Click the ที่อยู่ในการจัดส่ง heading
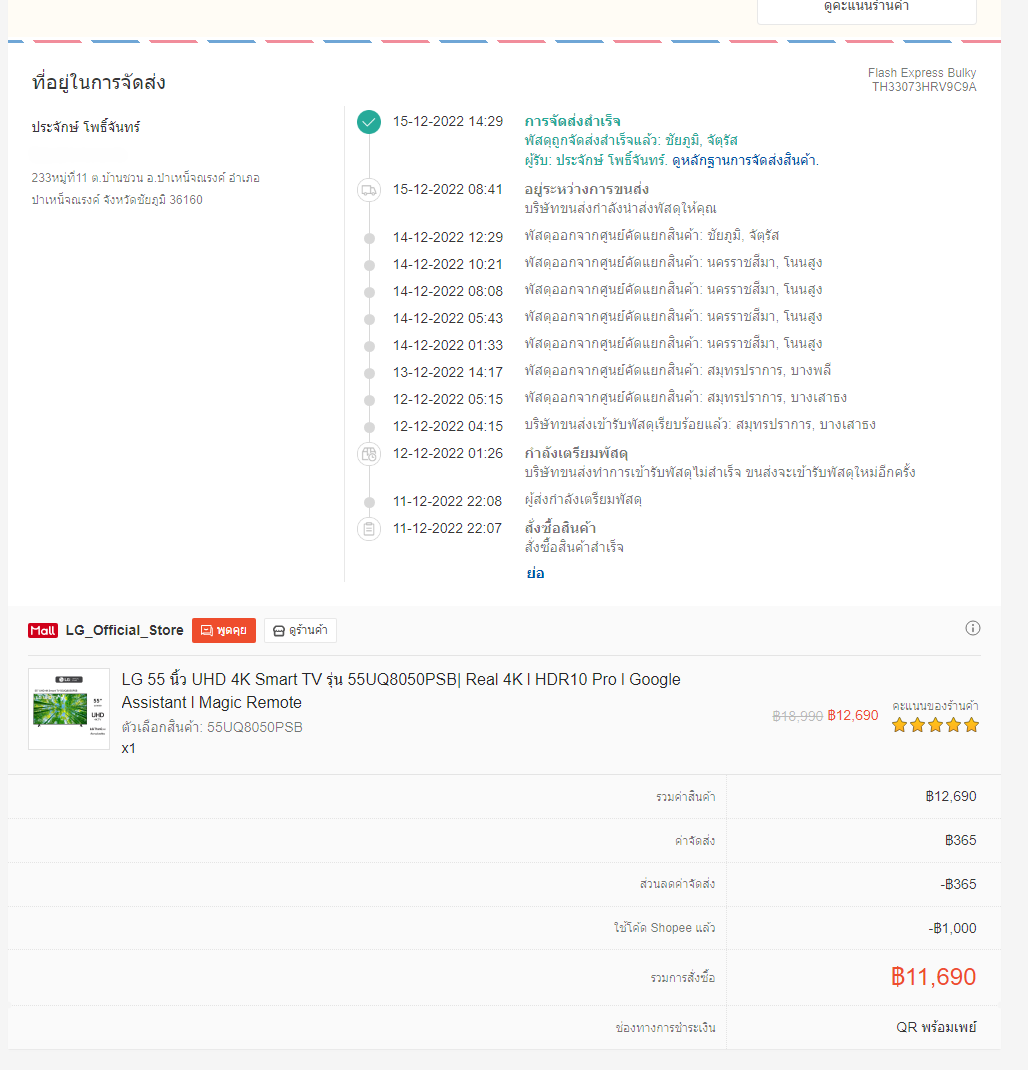 tap(98, 83)
